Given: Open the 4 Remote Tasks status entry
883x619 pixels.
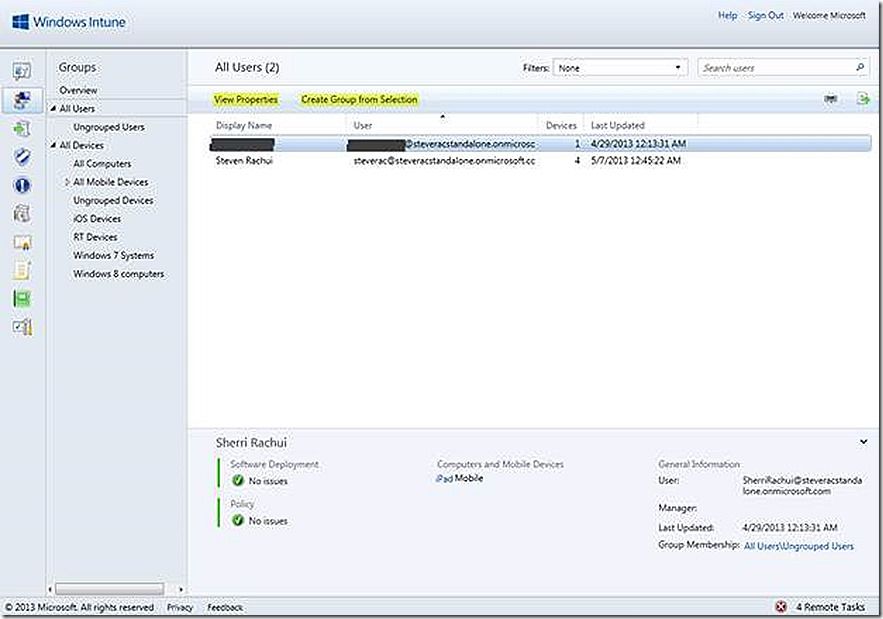Looking at the screenshot, I should [830, 607].
